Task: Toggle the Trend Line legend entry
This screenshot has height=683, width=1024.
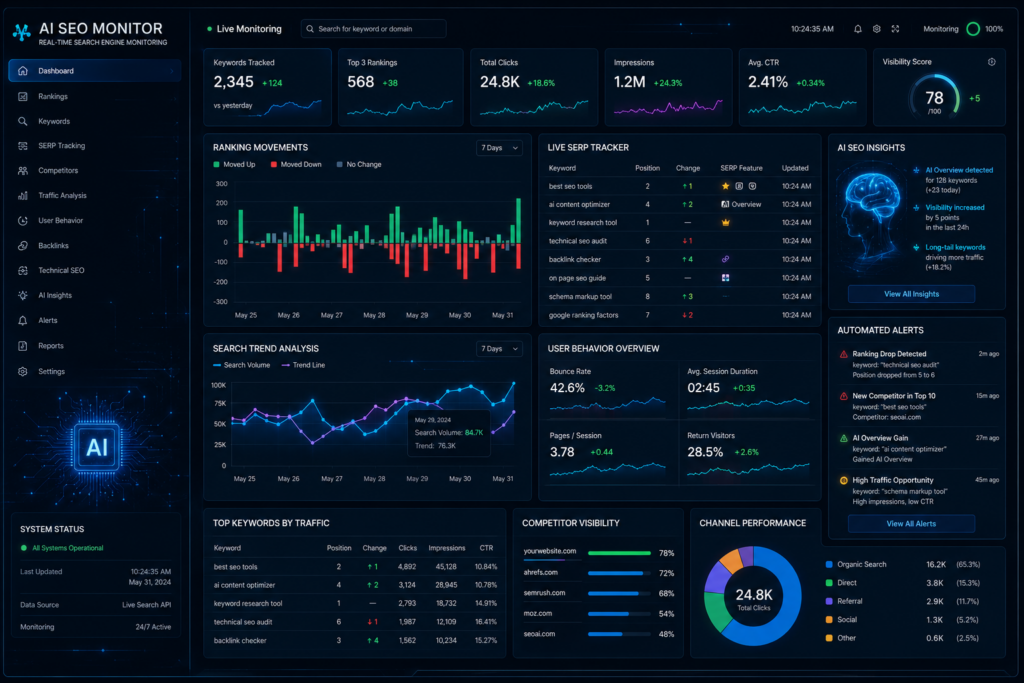Action: (303, 365)
